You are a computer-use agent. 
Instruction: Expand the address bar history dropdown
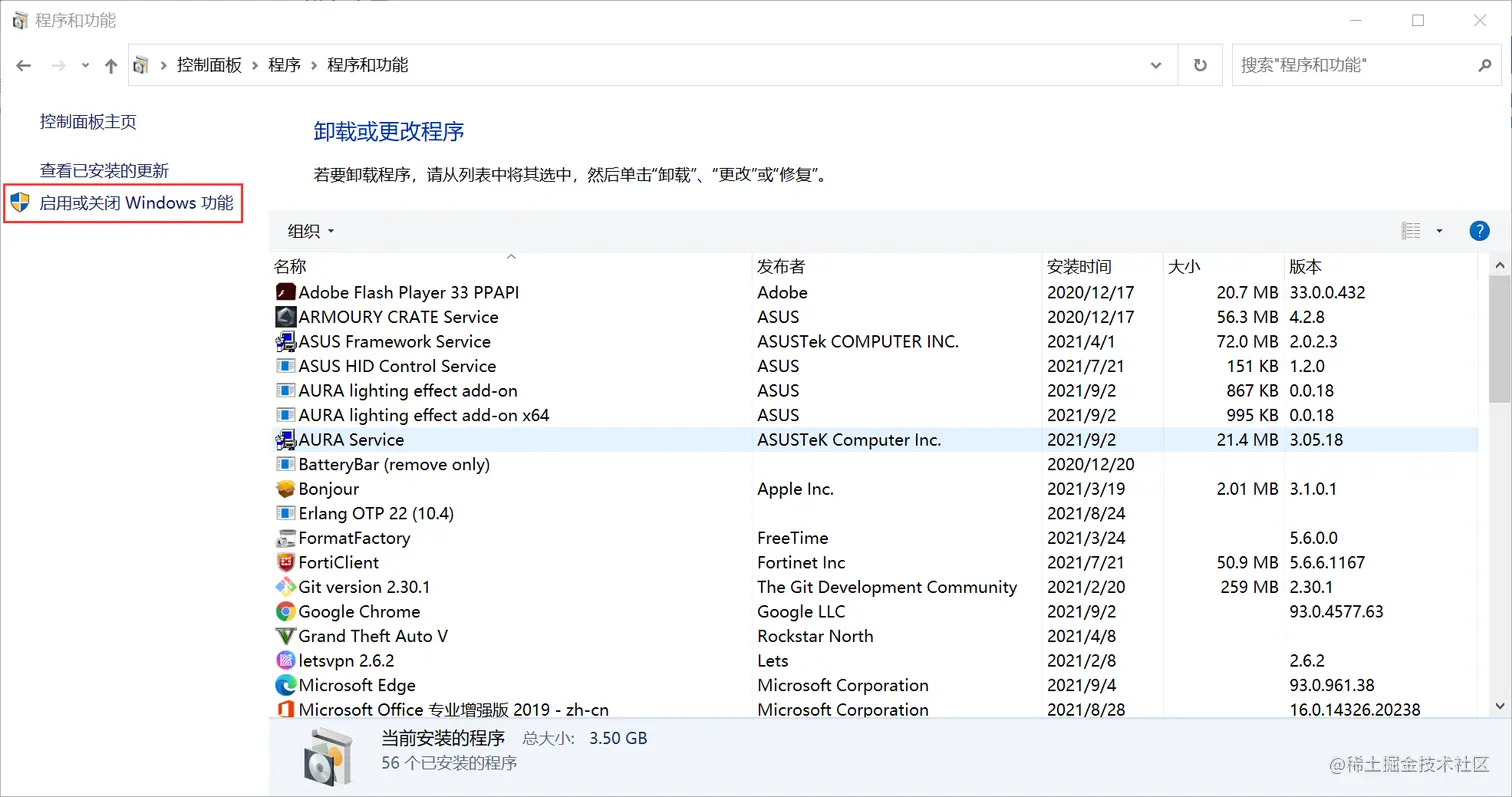1157,65
